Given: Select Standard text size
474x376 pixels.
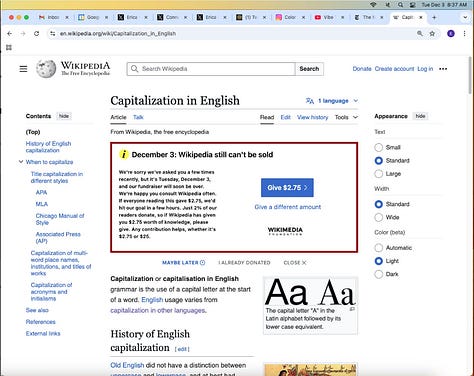Looking at the screenshot, I should pyautogui.click(x=378, y=161).
